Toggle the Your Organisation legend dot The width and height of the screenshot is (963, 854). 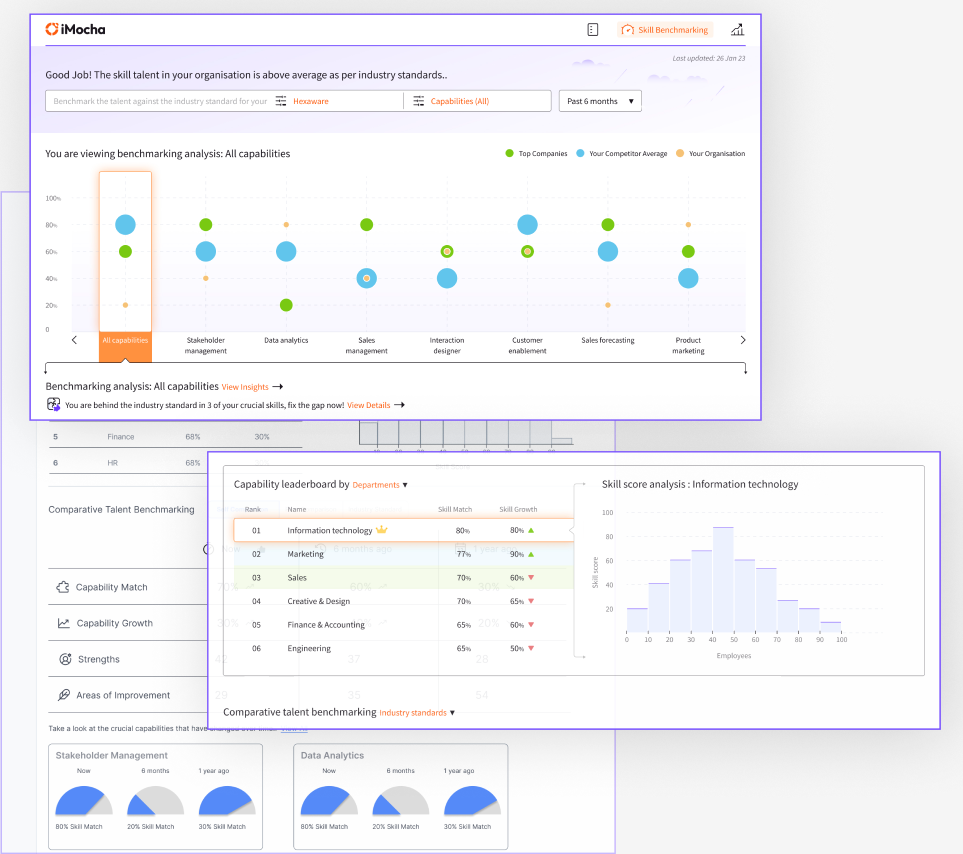click(x=680, y=153)
